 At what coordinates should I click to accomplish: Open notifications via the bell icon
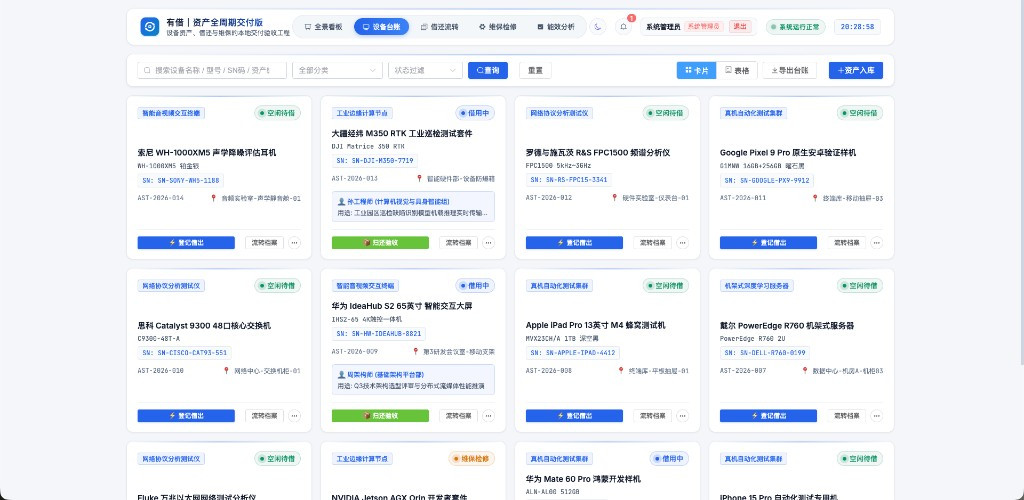[624, 27]
